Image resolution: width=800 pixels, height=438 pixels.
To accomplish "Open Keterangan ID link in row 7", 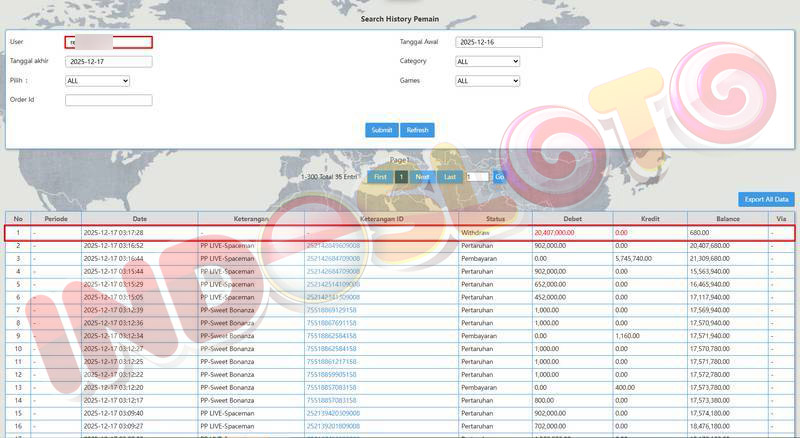I will (x=331, y=310).
